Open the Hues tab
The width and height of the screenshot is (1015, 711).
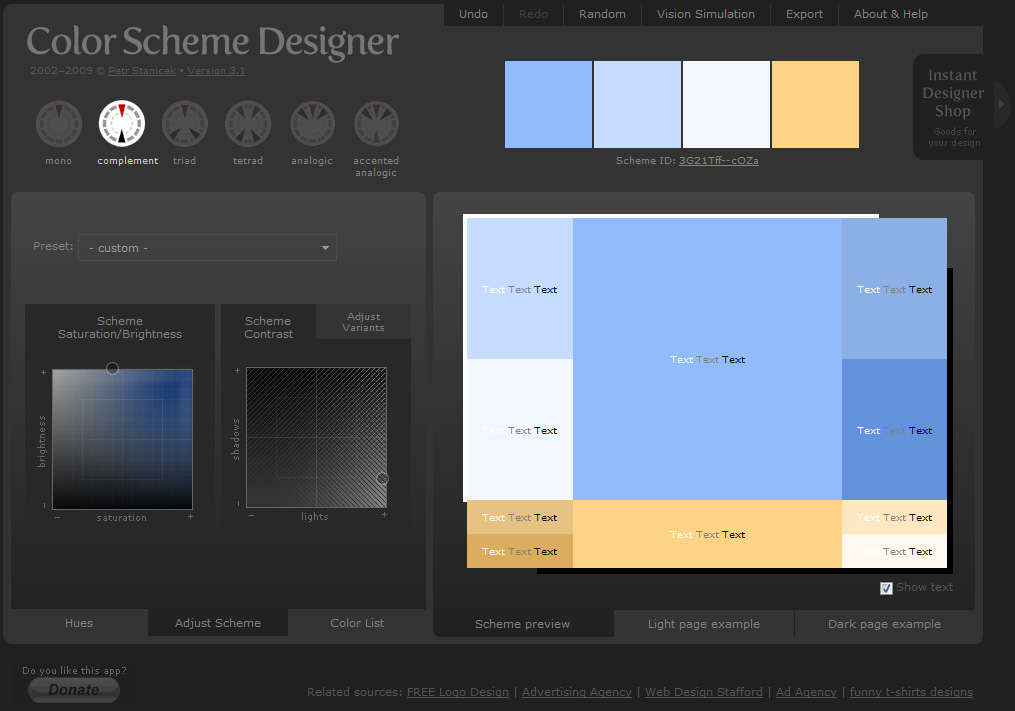click(79, 623)
